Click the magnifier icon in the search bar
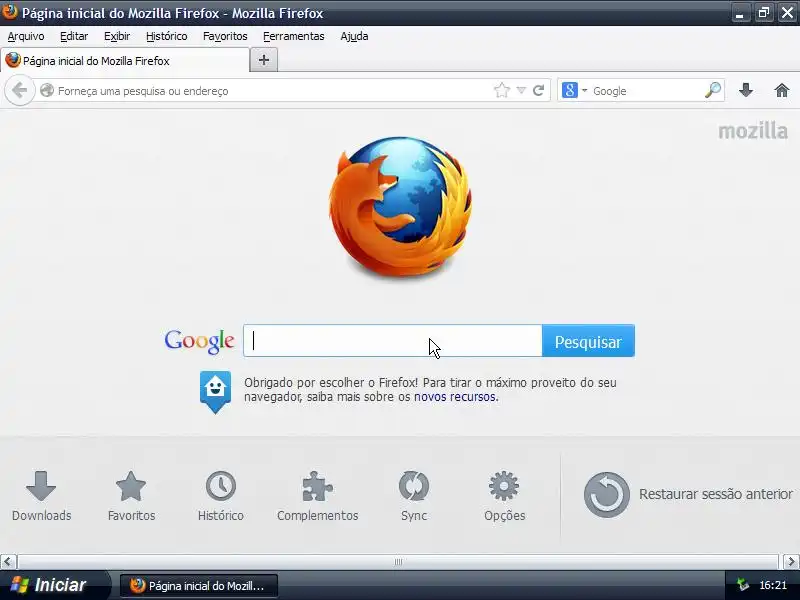This screenshot has height=600, width=800. (x=713, y=90)
